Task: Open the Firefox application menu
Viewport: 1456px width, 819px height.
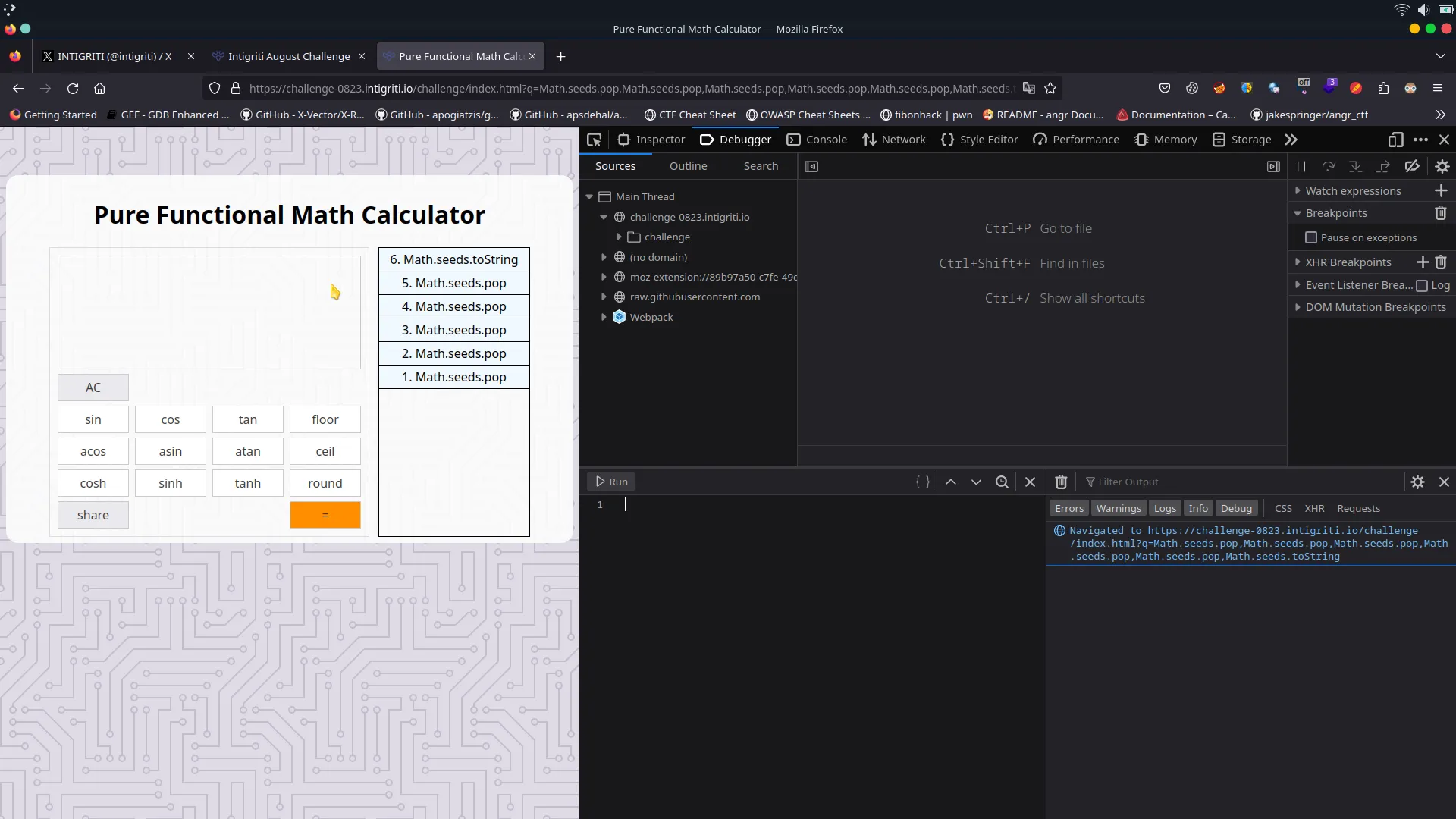Action: tap(1437, 89)
